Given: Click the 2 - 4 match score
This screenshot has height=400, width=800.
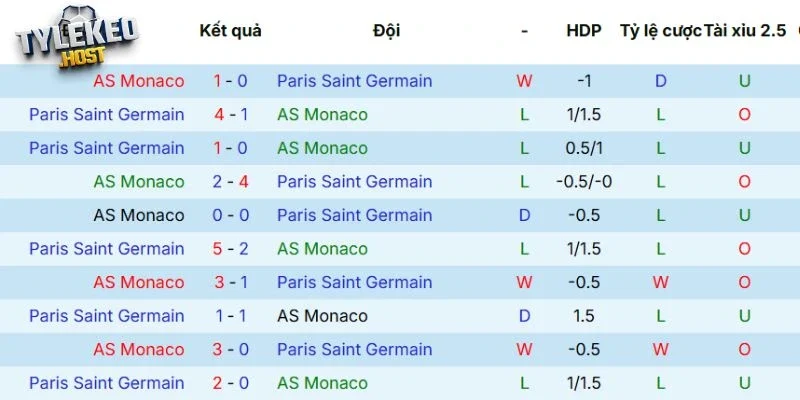Looking at the screenshot, I should click(231, 181).
